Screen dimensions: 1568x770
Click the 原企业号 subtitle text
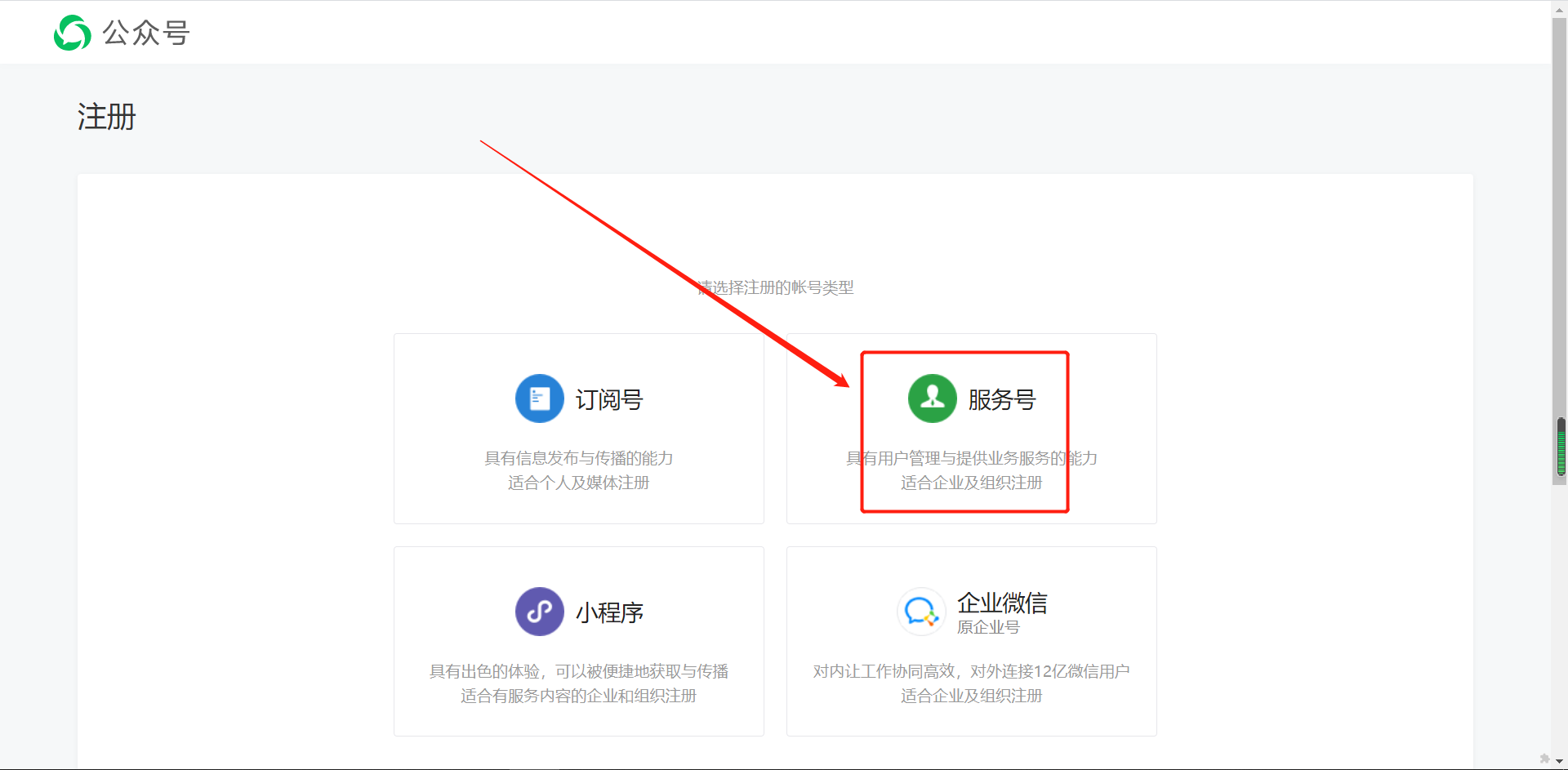tap(988, 627)
